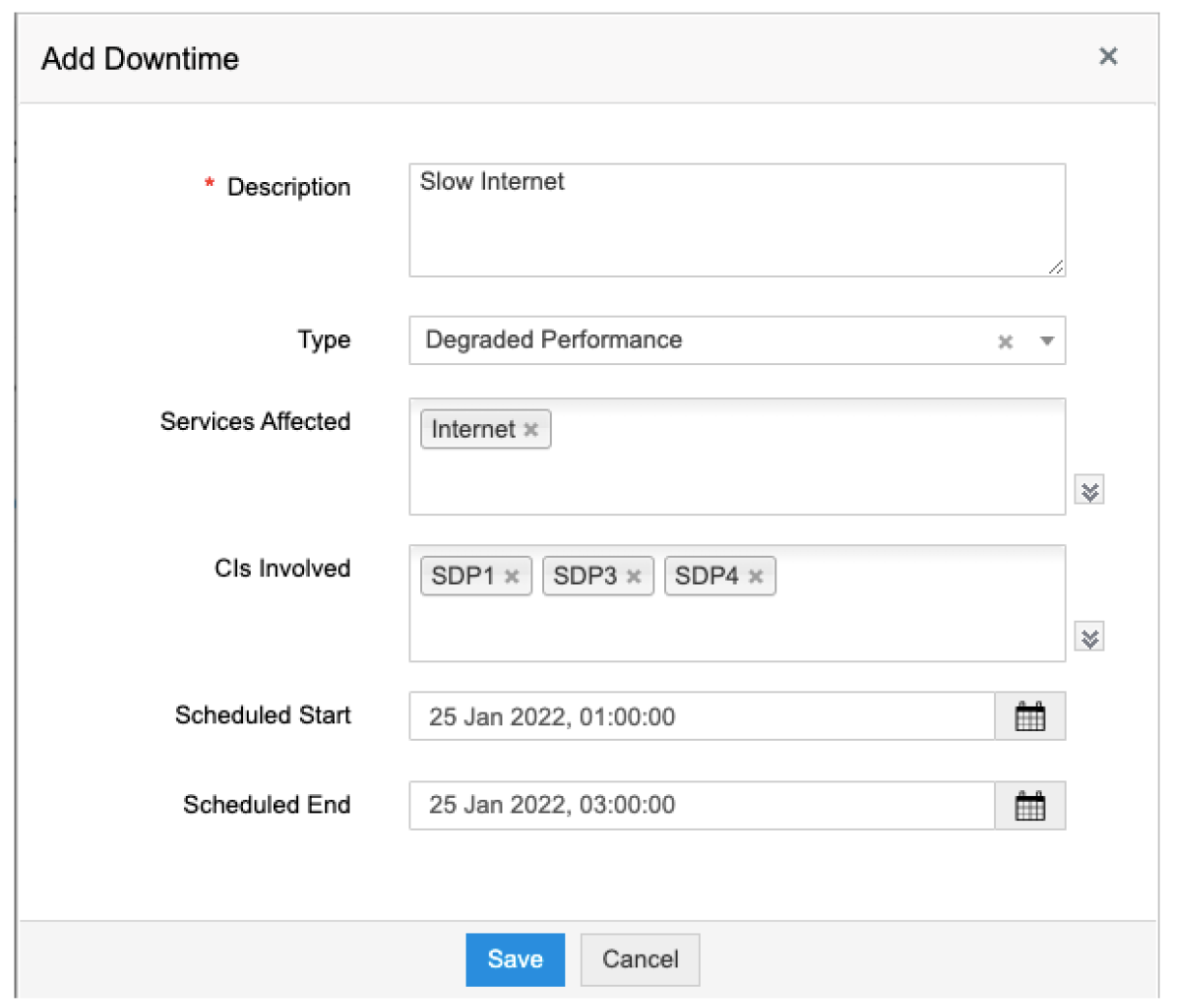Open the Type dropdown arrow
This screenshot has height=1008, width=1179.
coord(1046,341)
